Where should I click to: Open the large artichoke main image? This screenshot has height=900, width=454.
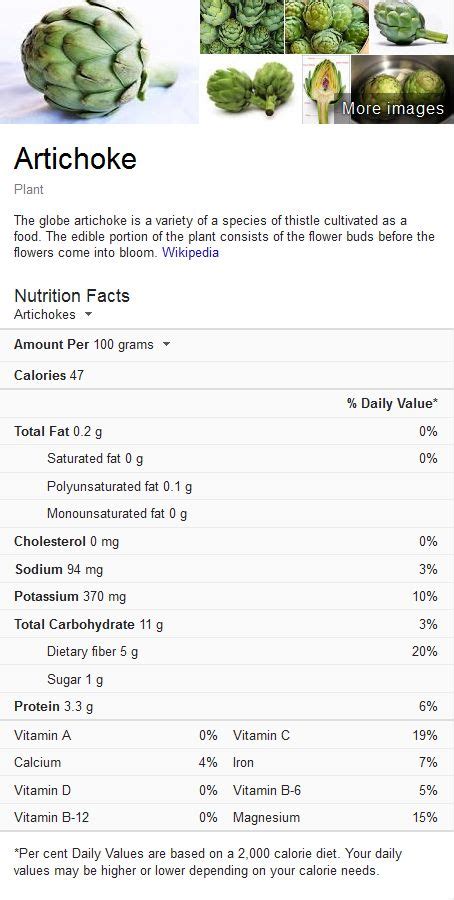(99, 61)
